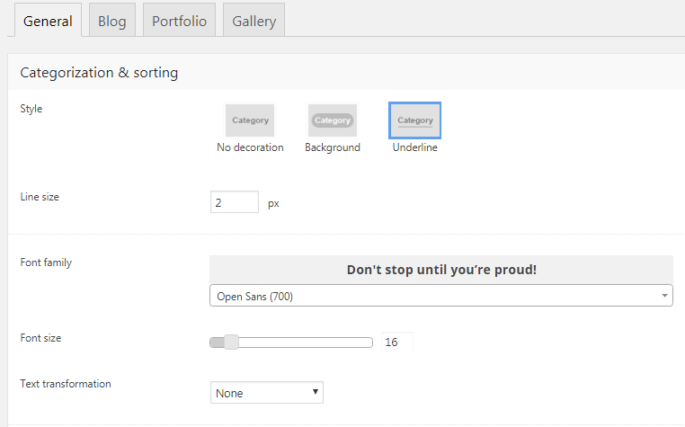The width and height of the screenshot is (685, 427).
Task: Click the right end of the Font size slider track
Action: tap(370, 342)
